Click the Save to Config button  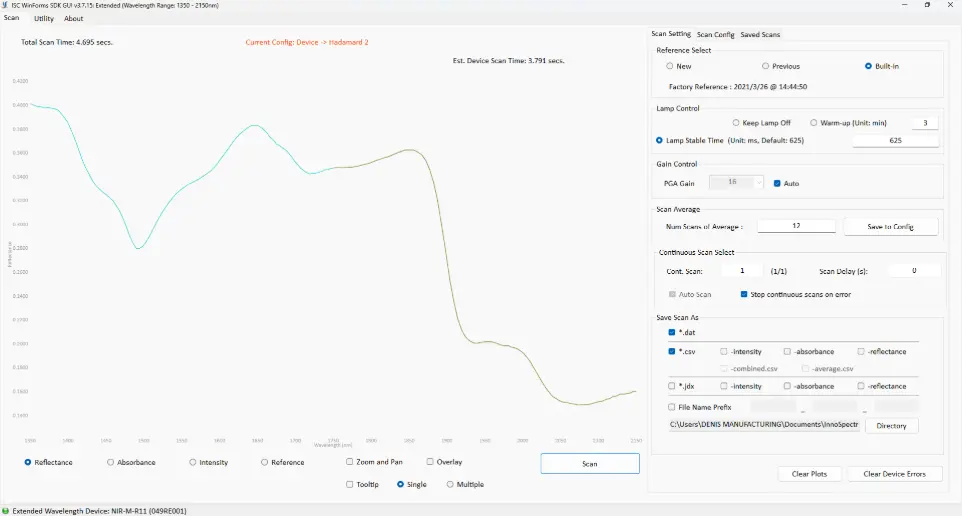[x=890, y=227]
